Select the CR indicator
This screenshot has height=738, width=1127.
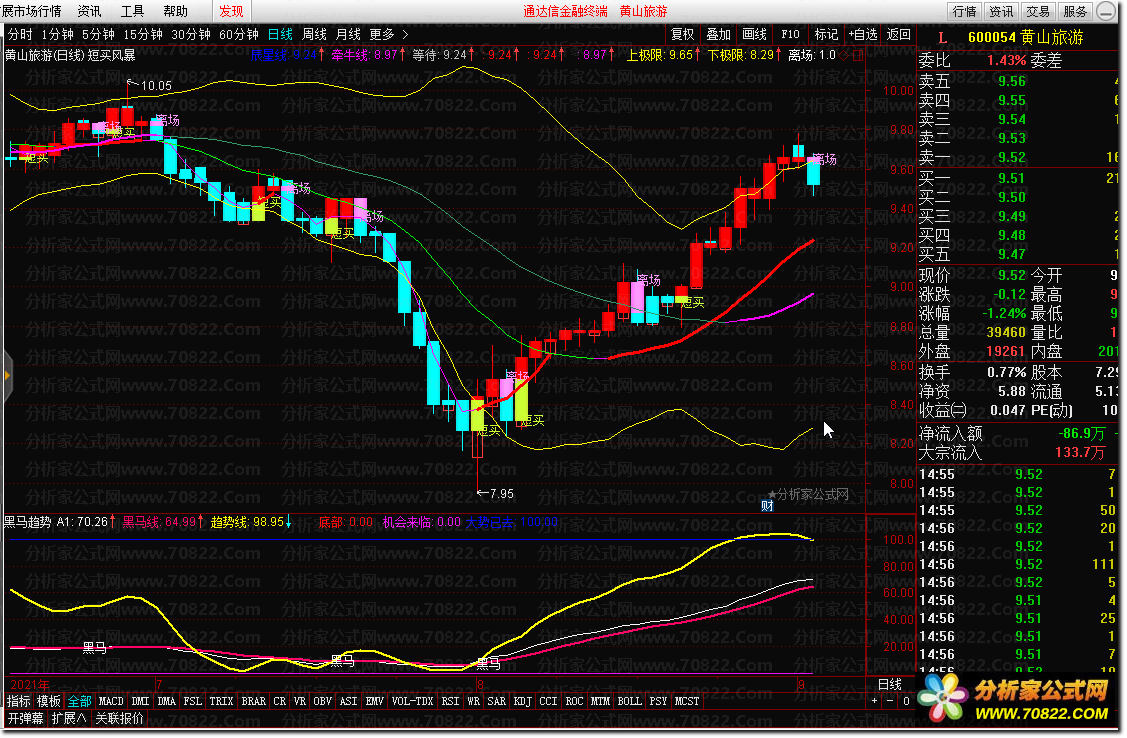pyautogui.click(x=280, y=701)
